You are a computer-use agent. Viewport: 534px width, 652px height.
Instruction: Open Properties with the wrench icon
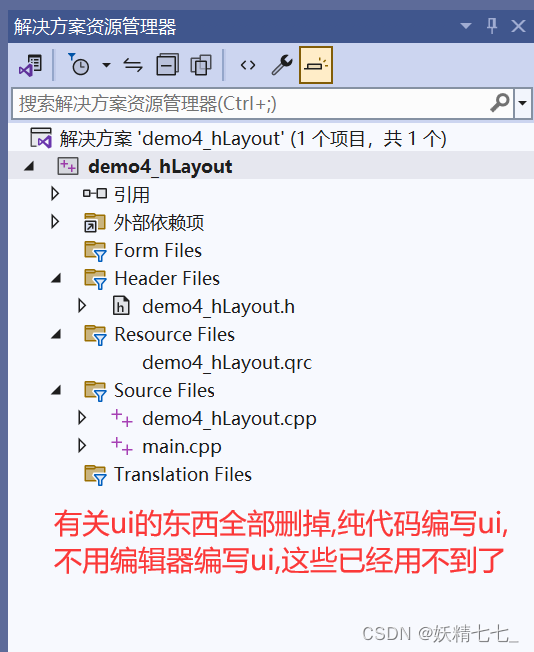(282, 65)
